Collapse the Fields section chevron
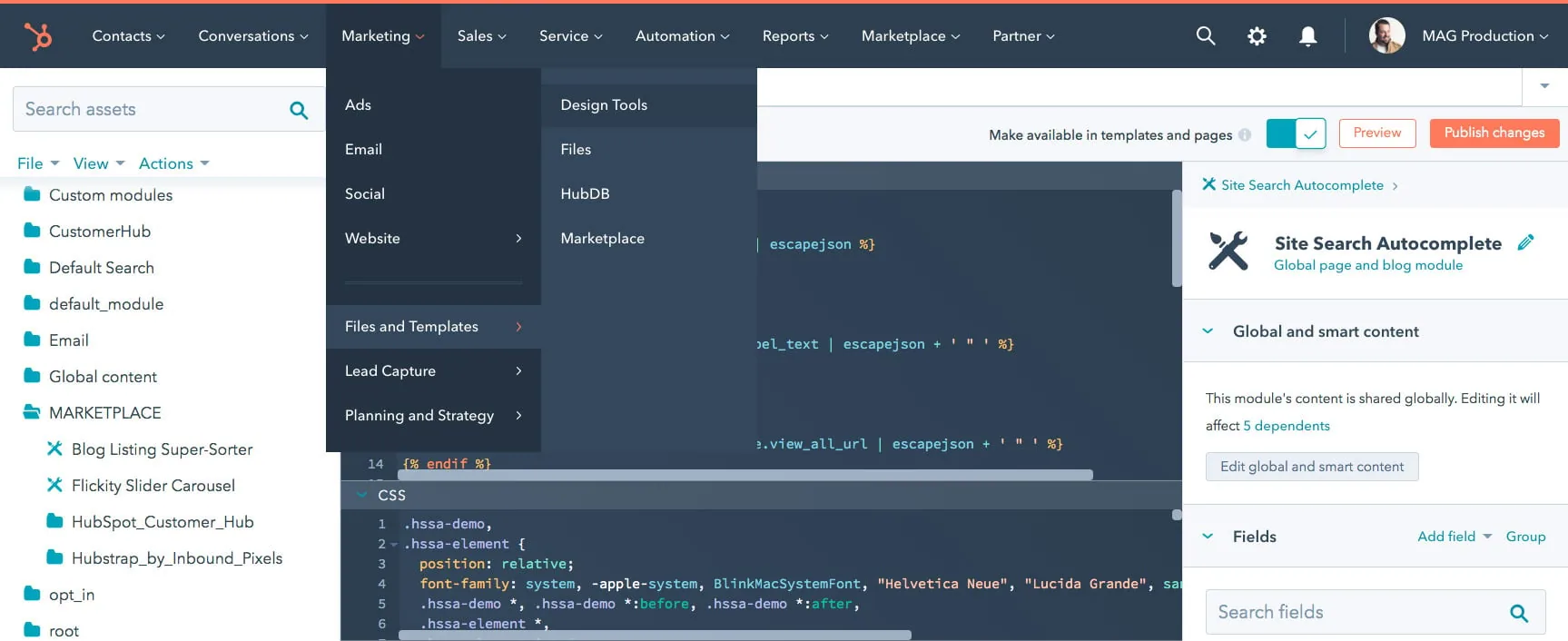The image size is (1568, 641). coord(1208,537)
